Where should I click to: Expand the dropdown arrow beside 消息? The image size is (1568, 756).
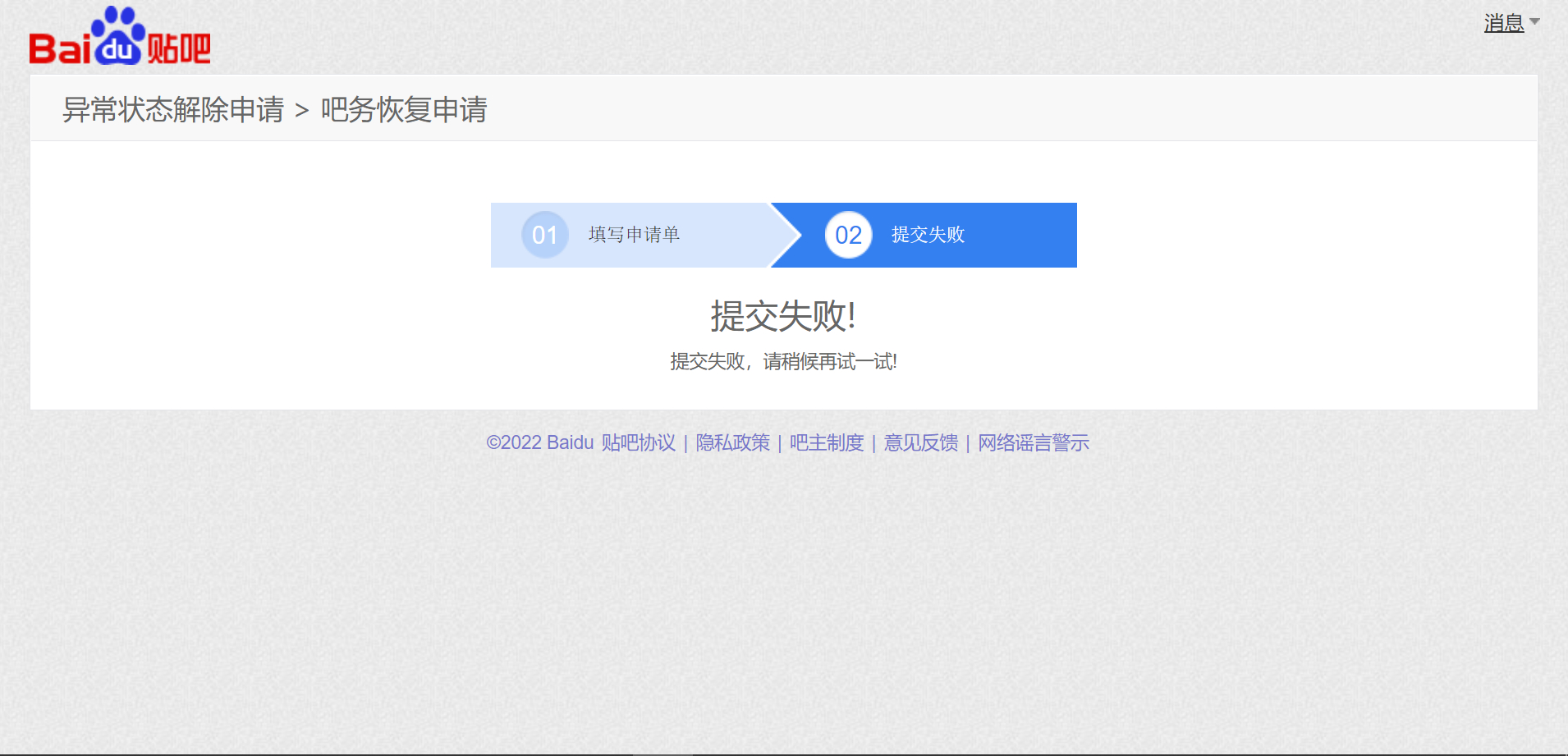coord(1534,22)
